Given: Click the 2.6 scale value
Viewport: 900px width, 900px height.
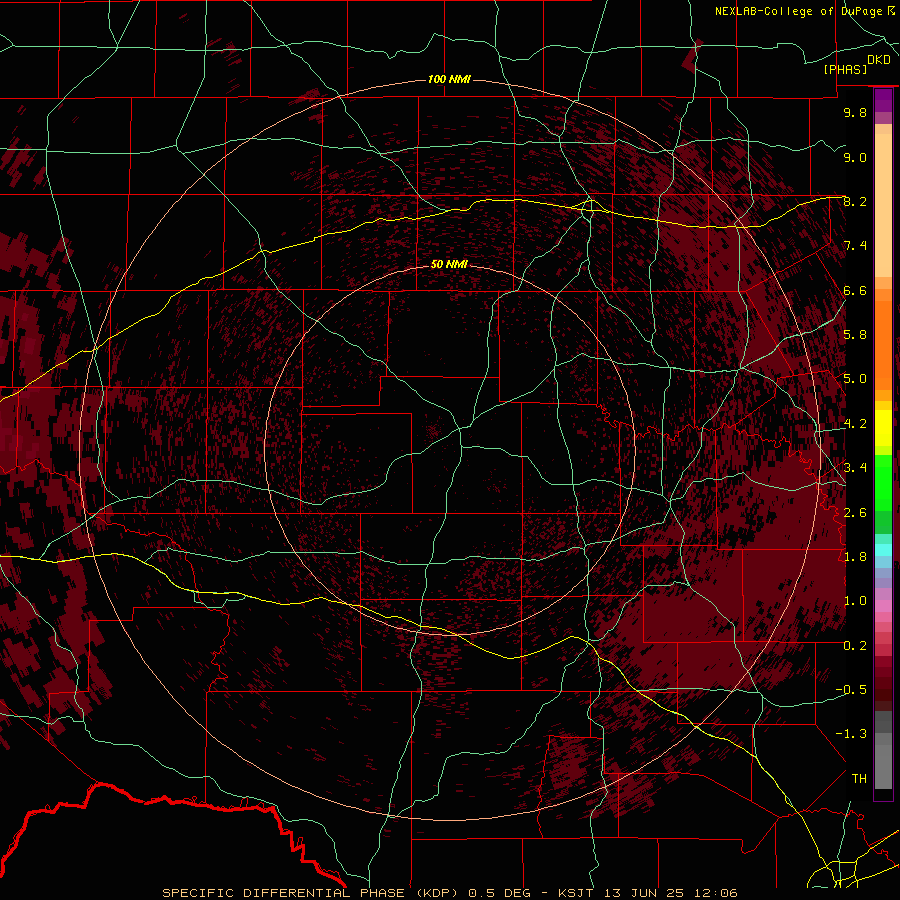Looking at the screenshot, I should coord(855,513).
